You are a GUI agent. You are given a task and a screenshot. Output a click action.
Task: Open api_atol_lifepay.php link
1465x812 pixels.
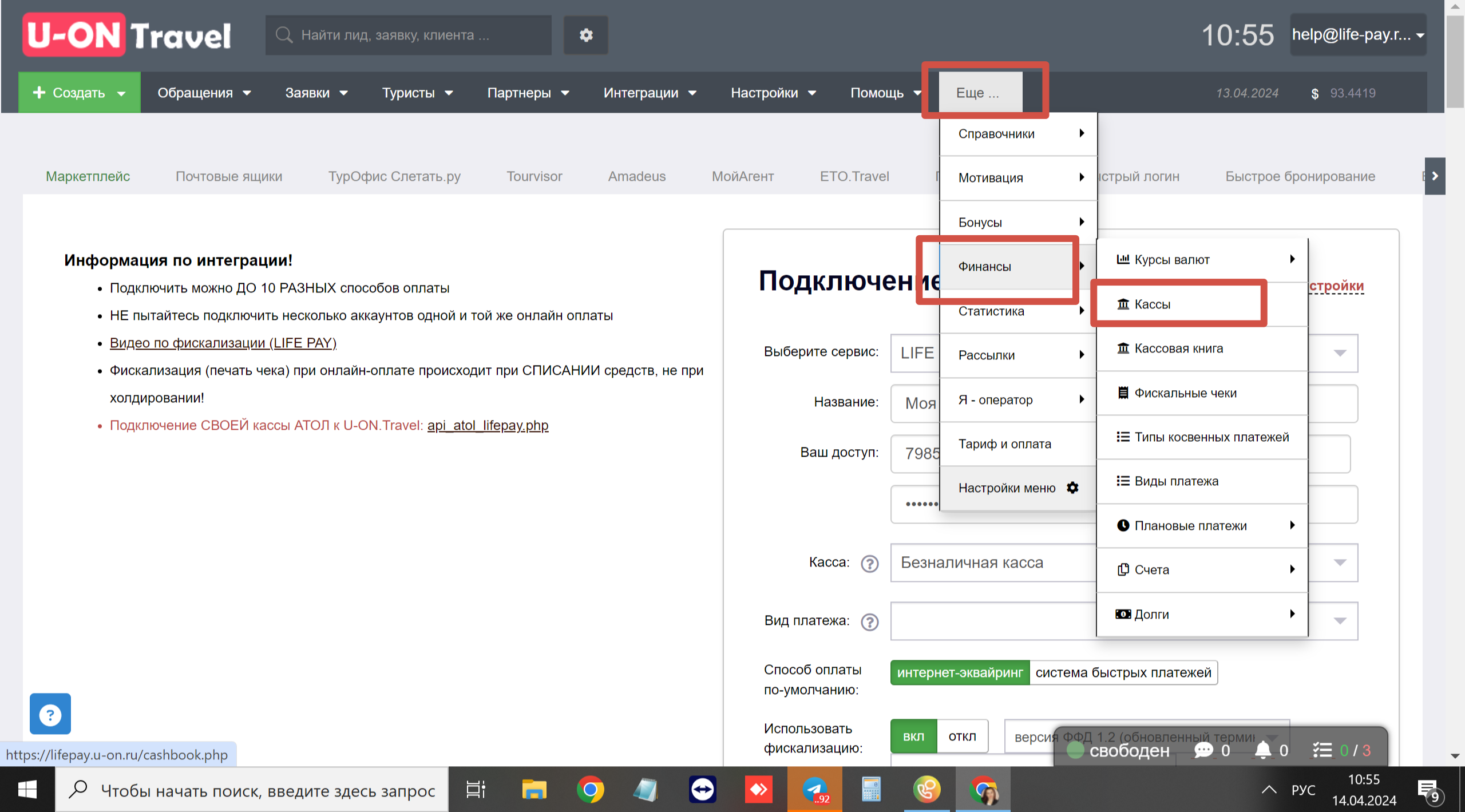[488, 425]
